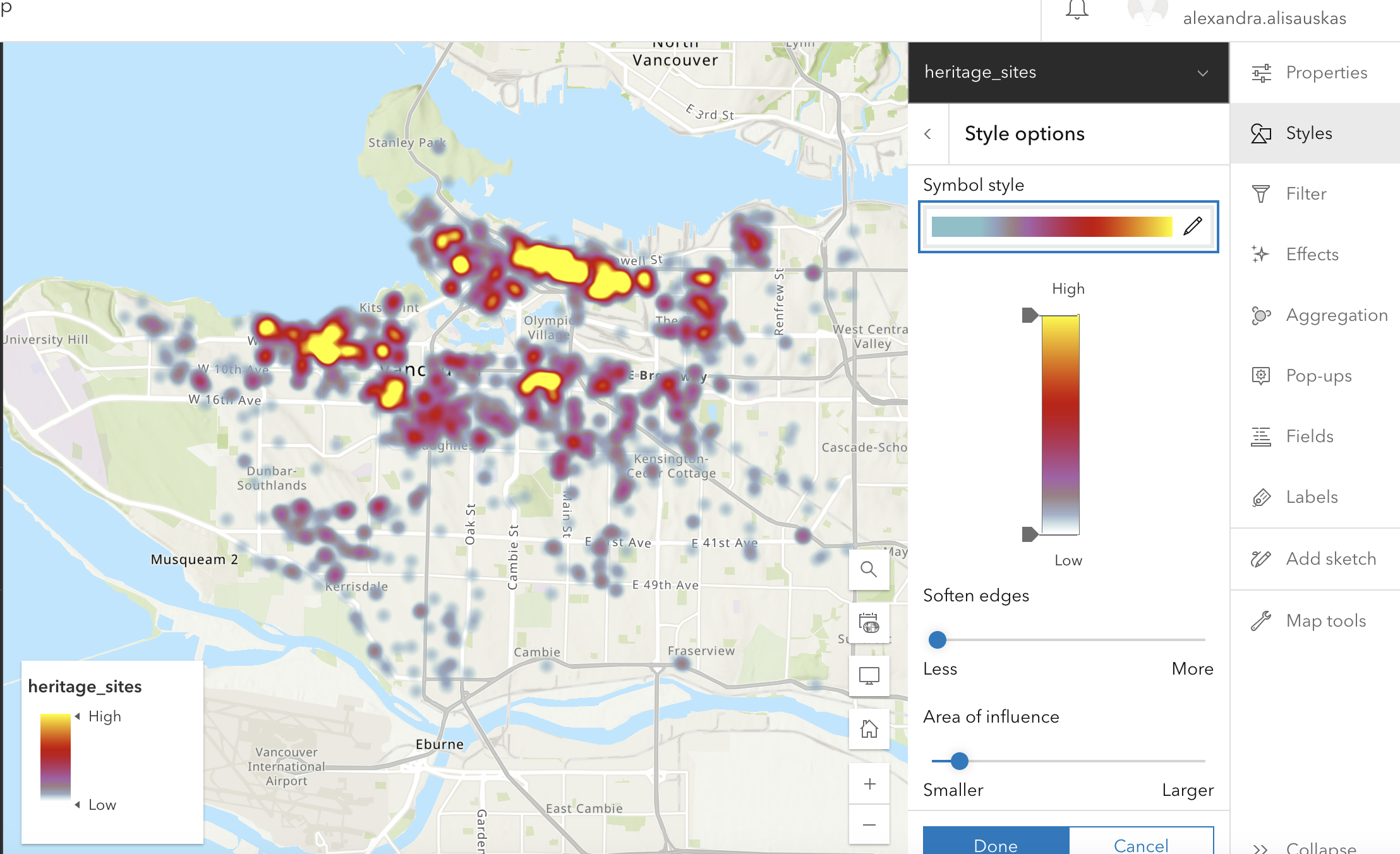Image resolution: width=1400 pixels, height=854 pixels.
Task: Click the legend color ramp
Action: [x=56, y=757]
